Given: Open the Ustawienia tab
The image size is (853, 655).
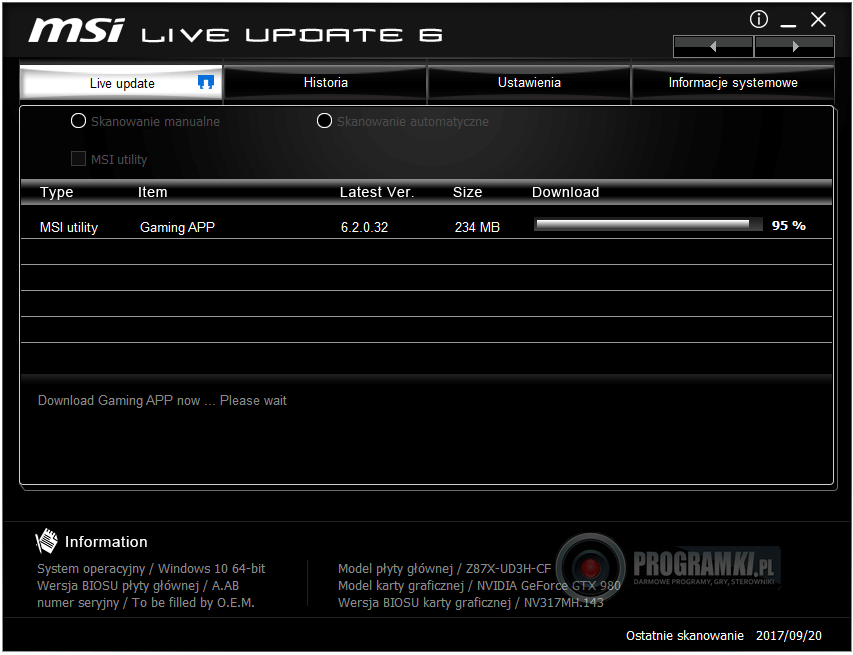Looking at the screenshot, I should 529,83.
